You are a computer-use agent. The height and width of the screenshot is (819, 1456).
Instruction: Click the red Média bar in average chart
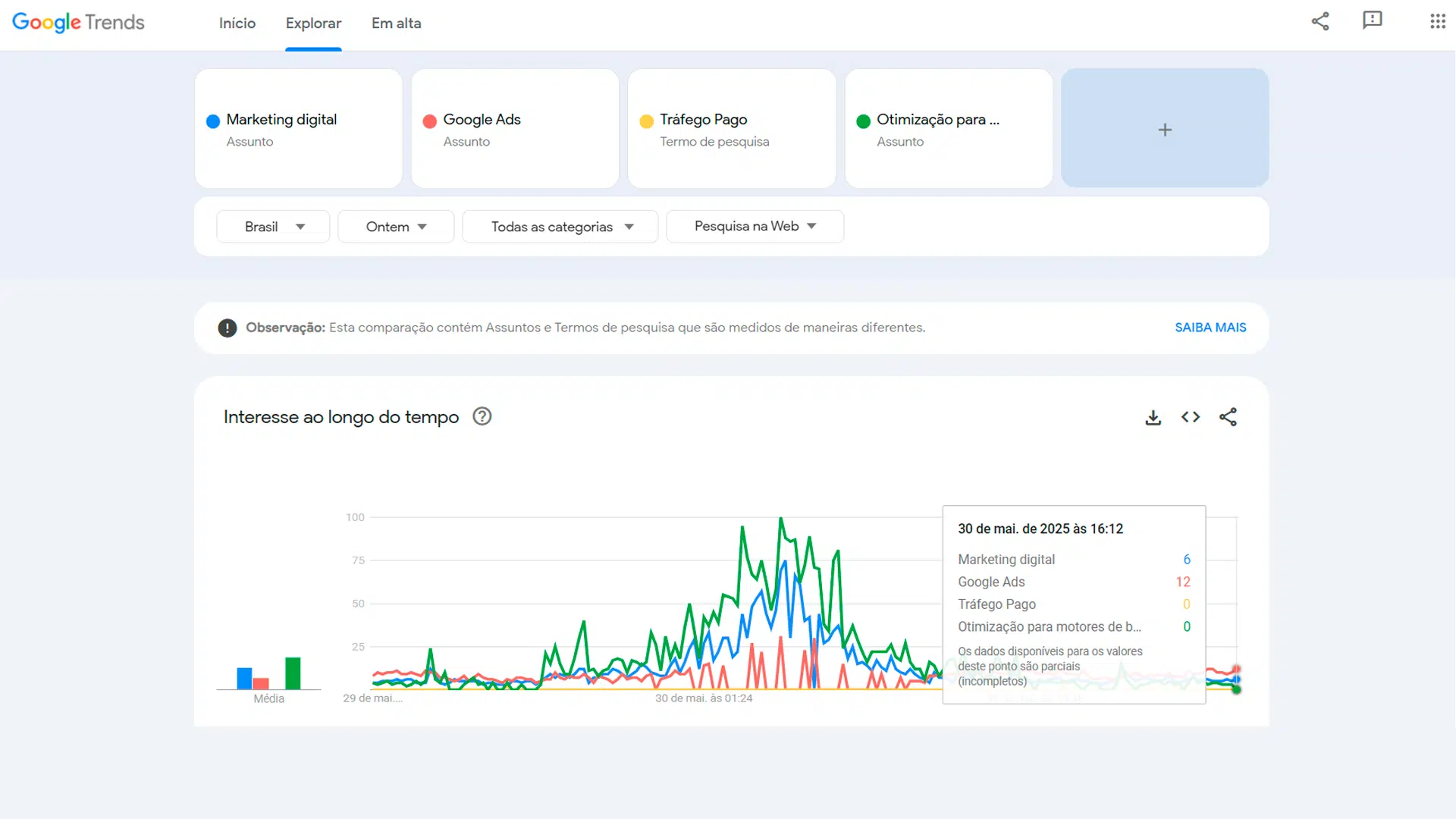261,683
